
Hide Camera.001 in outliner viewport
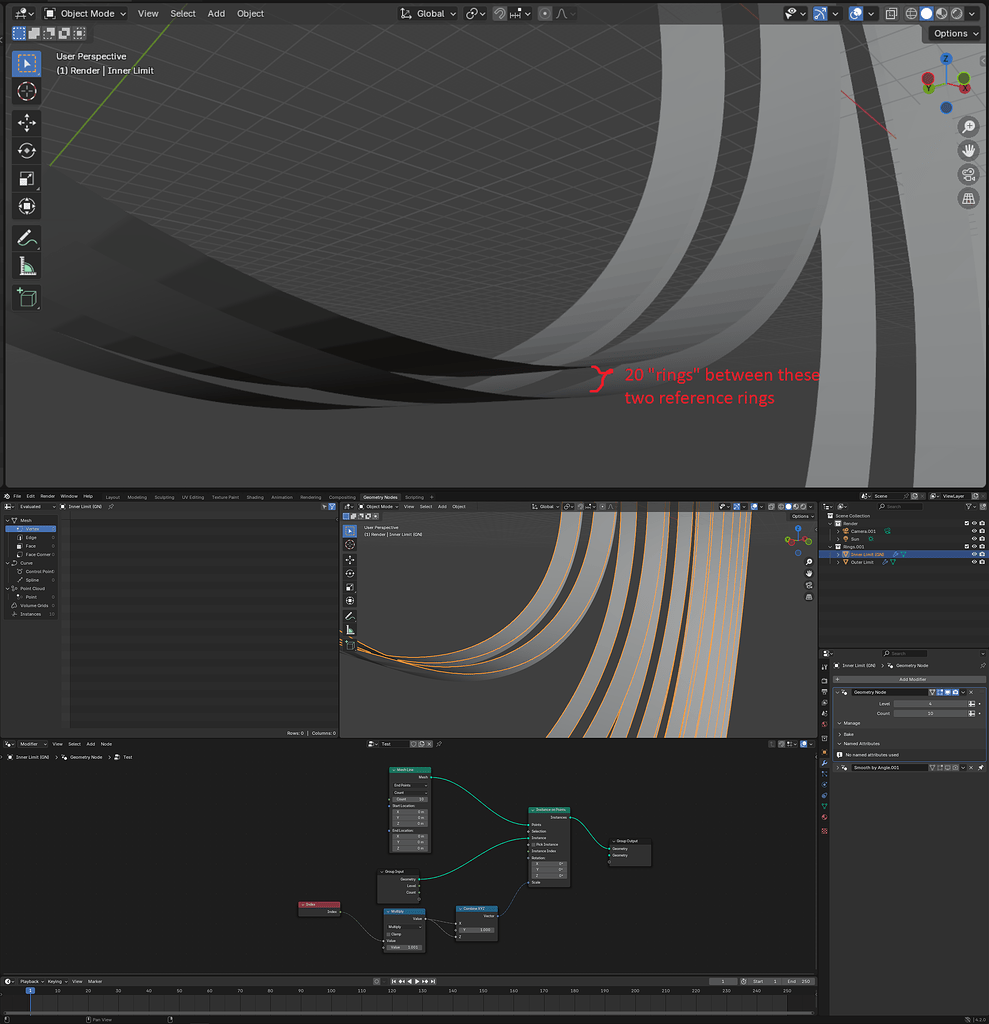(x=974, y=531)
